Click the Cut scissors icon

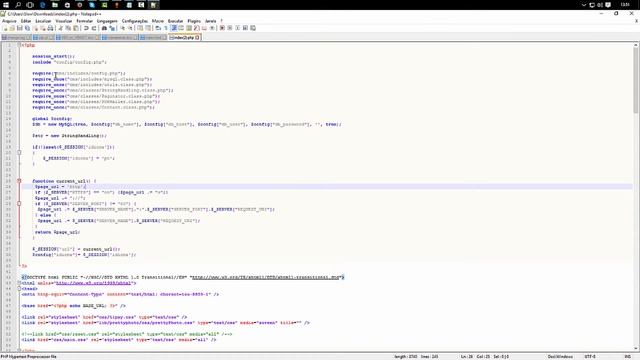point(61,28)
